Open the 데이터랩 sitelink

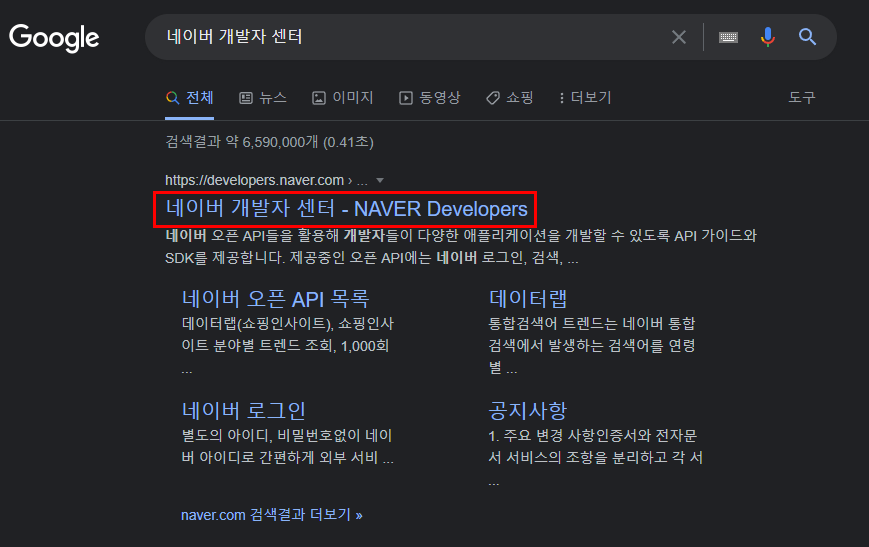(528, 299)
